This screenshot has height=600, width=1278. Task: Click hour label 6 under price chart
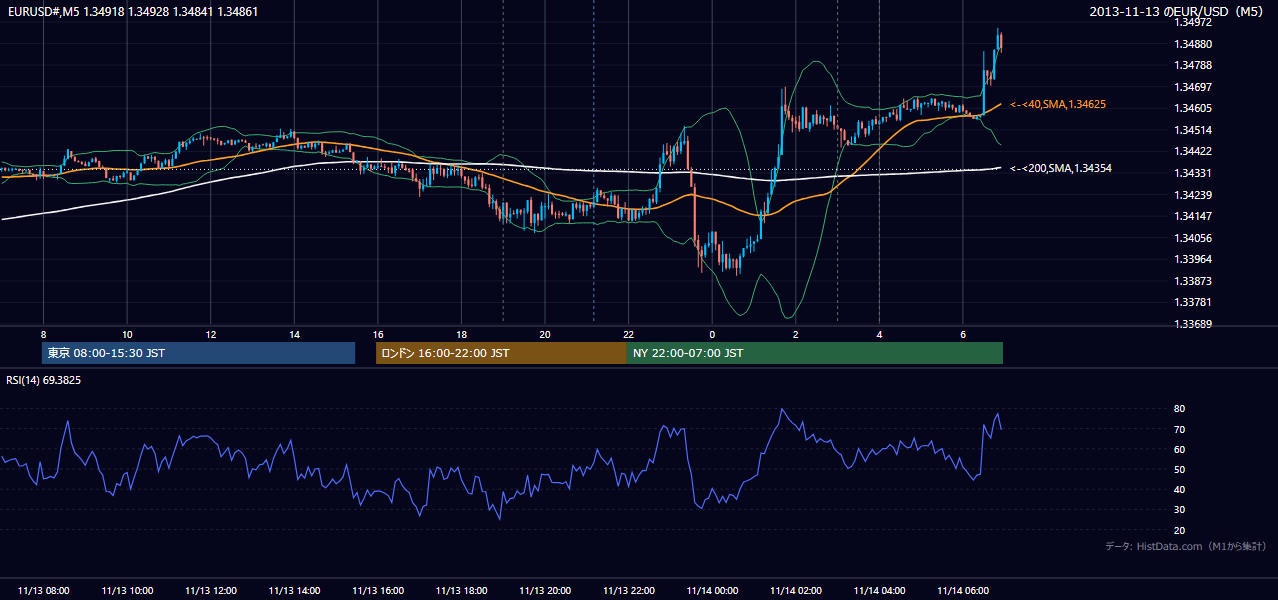(962, 334)
